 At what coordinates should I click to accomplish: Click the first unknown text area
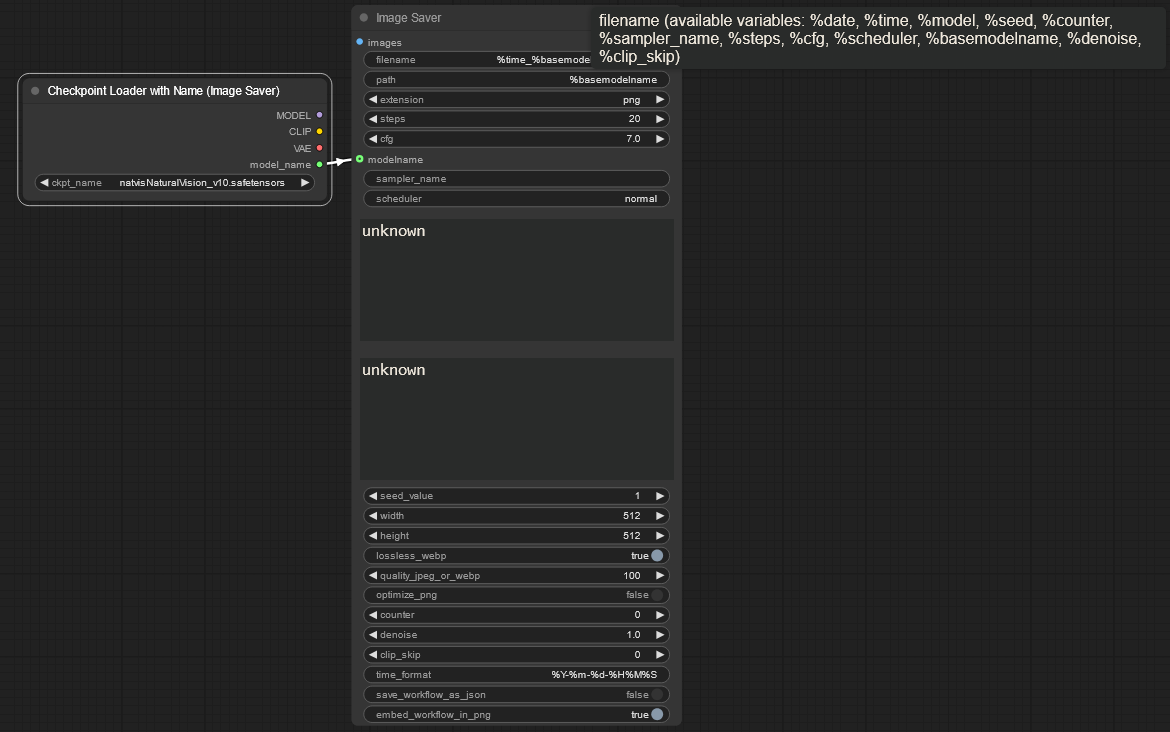[x=517, y=280]
